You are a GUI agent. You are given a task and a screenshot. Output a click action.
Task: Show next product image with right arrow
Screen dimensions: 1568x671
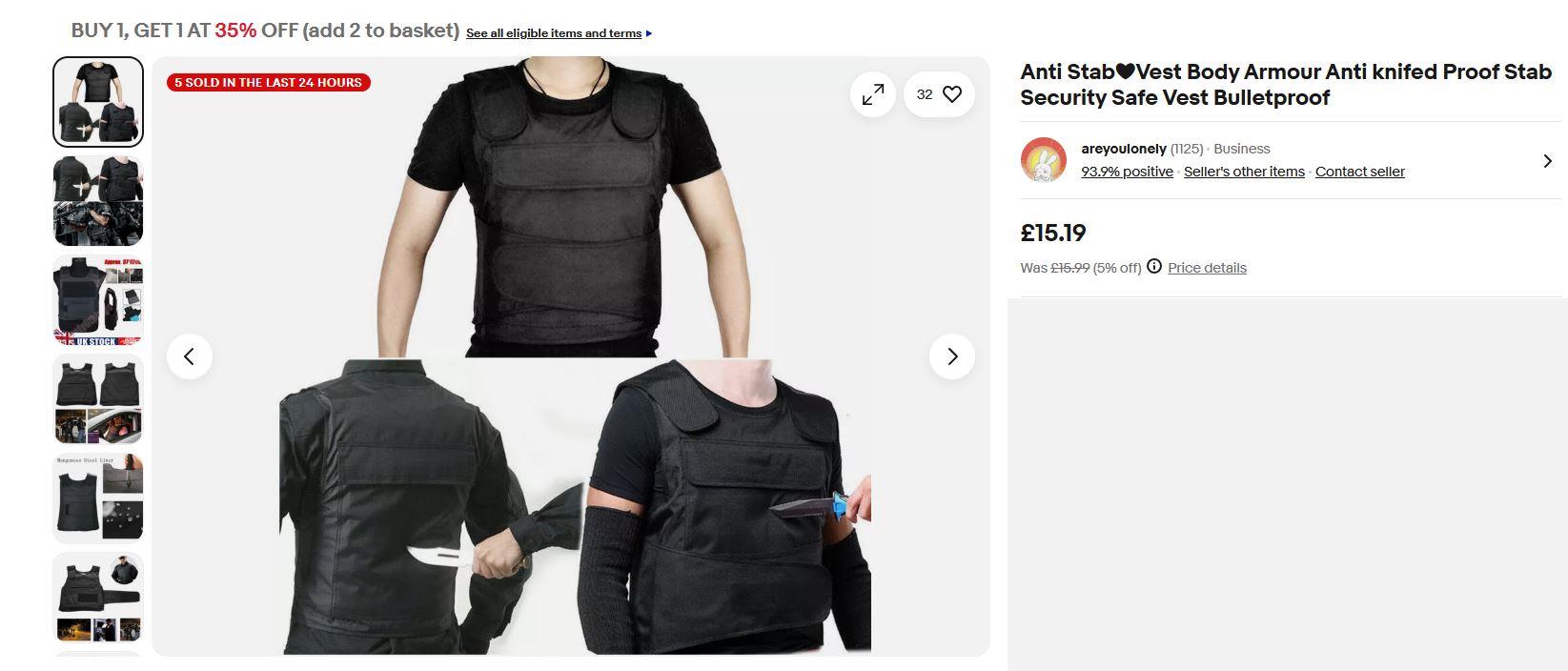[951, 356]
